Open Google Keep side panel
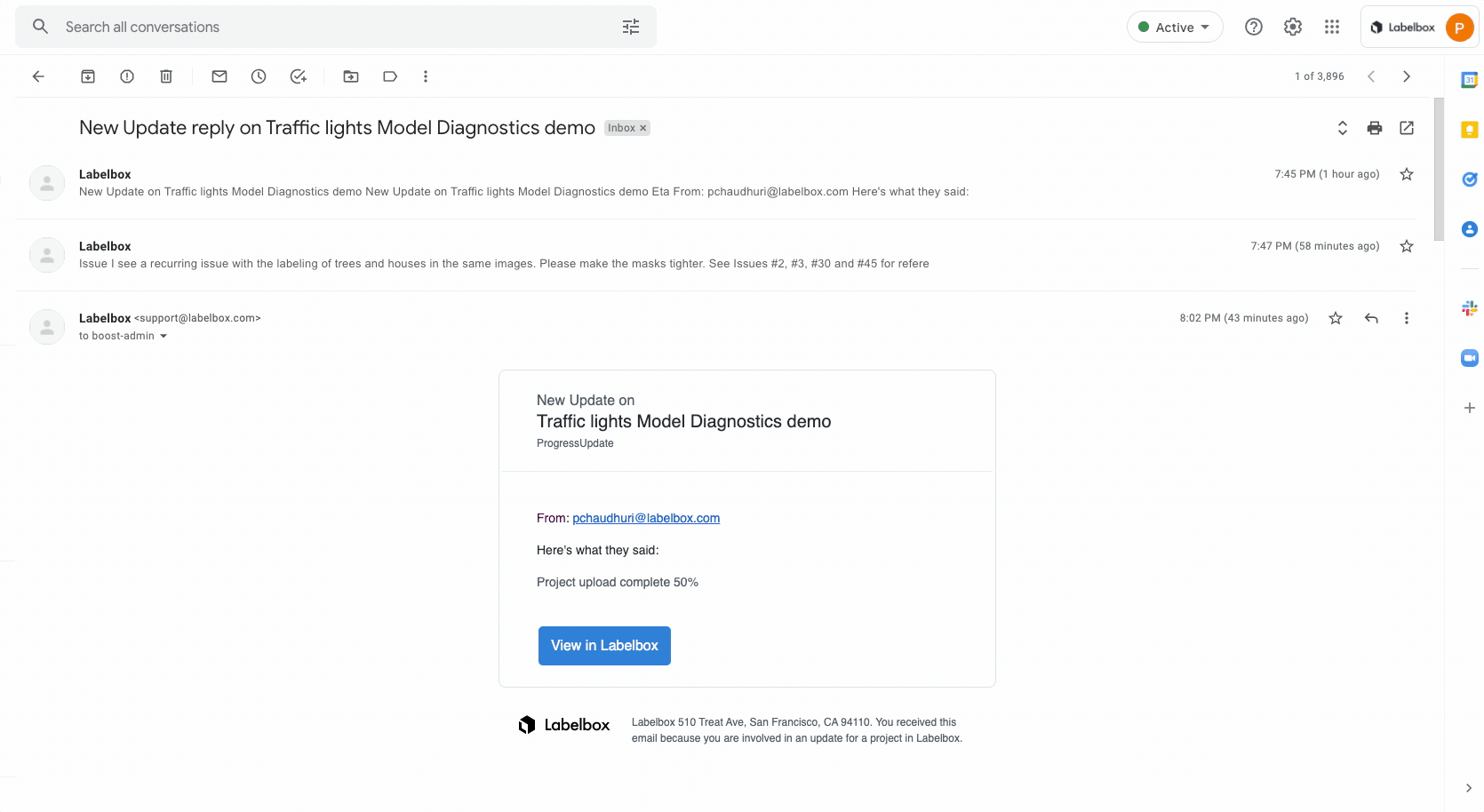 (1470, 130)
